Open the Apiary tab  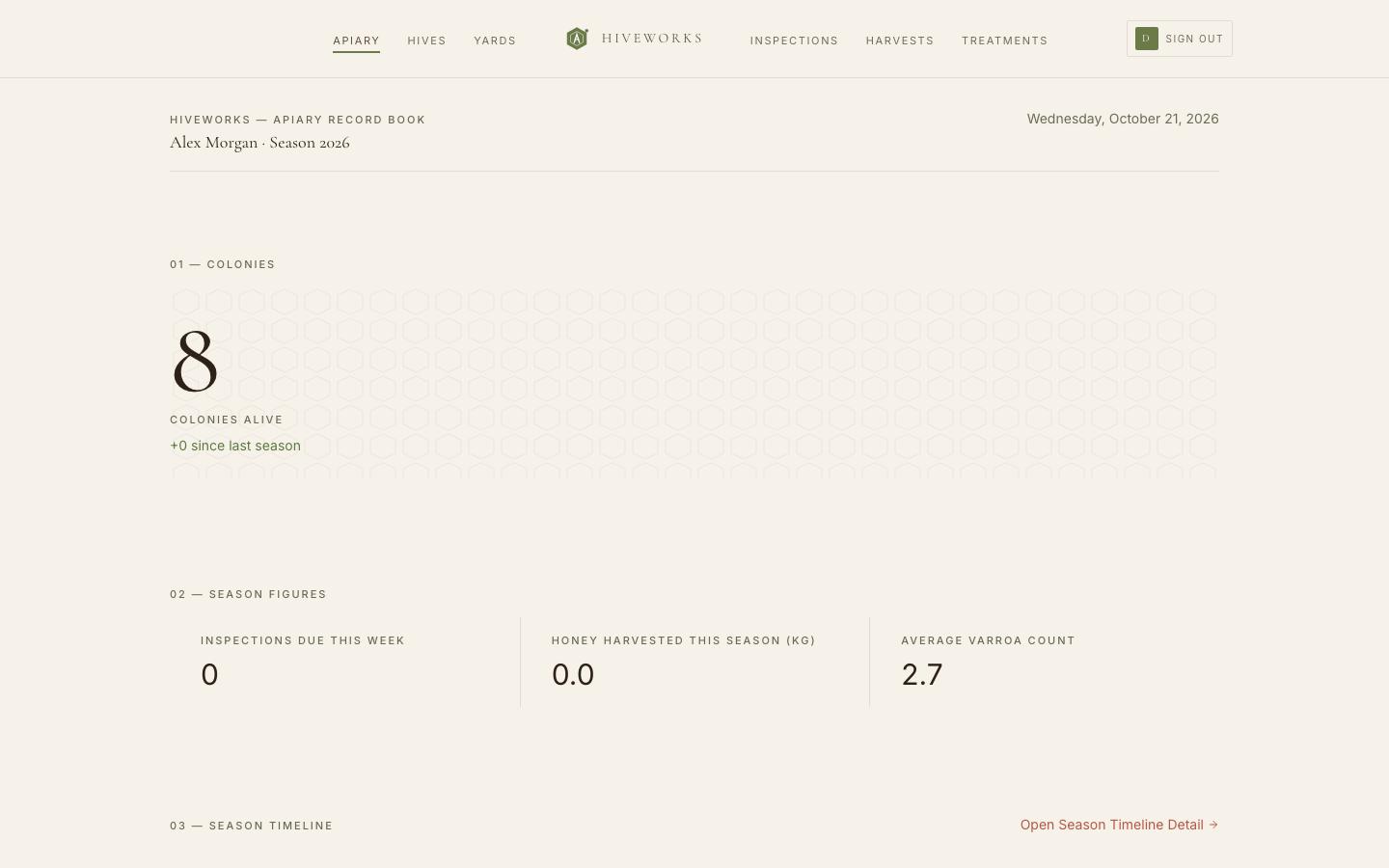click(356, 41)
